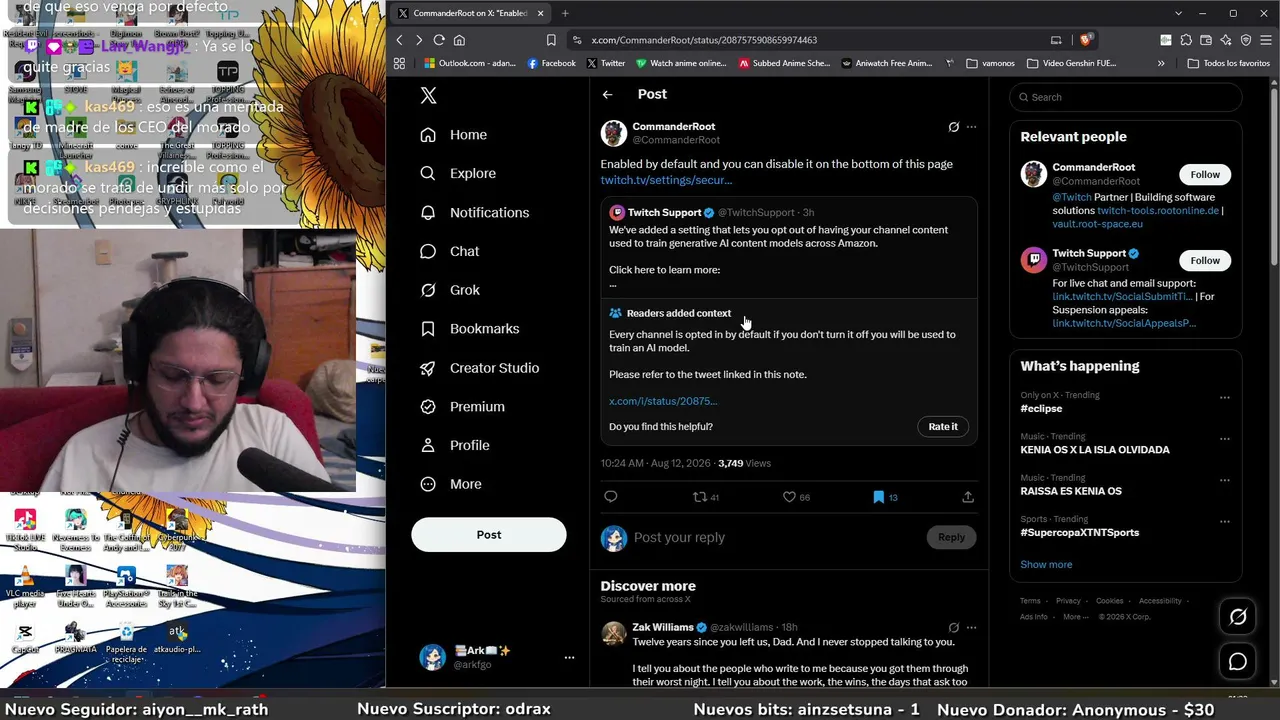Open options for #SupercopaXTNTSports trend
Viewport: 1280px width, 720px height.
coord(1224,522)
